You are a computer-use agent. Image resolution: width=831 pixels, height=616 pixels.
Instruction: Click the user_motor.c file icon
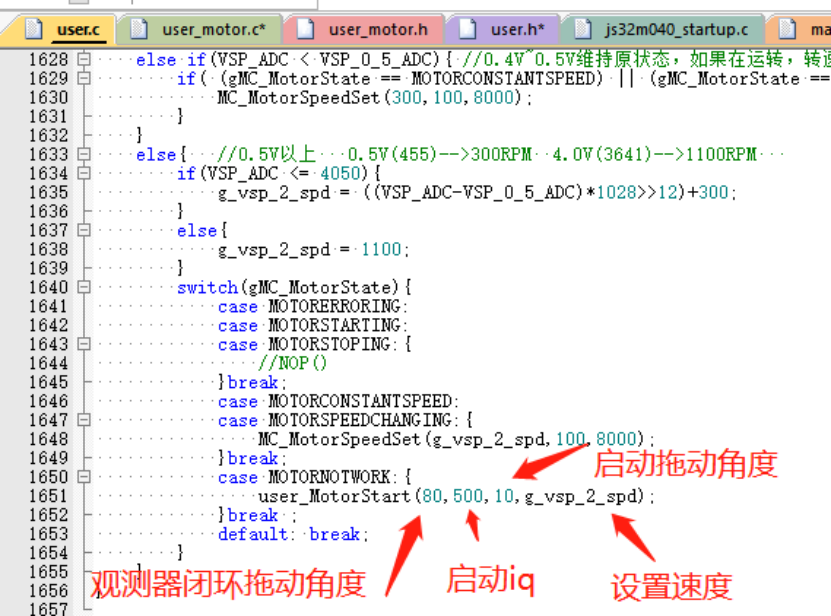139,30
